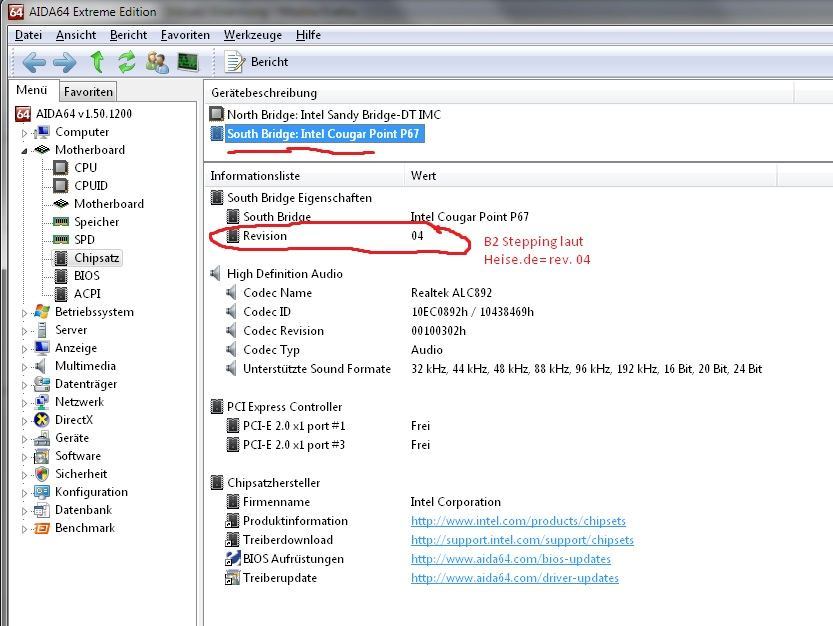Image resolution: width=833 pixels, height=626 pixels.
Task: Click the ACPI chip icon in tree
Action: coord(61,294)
